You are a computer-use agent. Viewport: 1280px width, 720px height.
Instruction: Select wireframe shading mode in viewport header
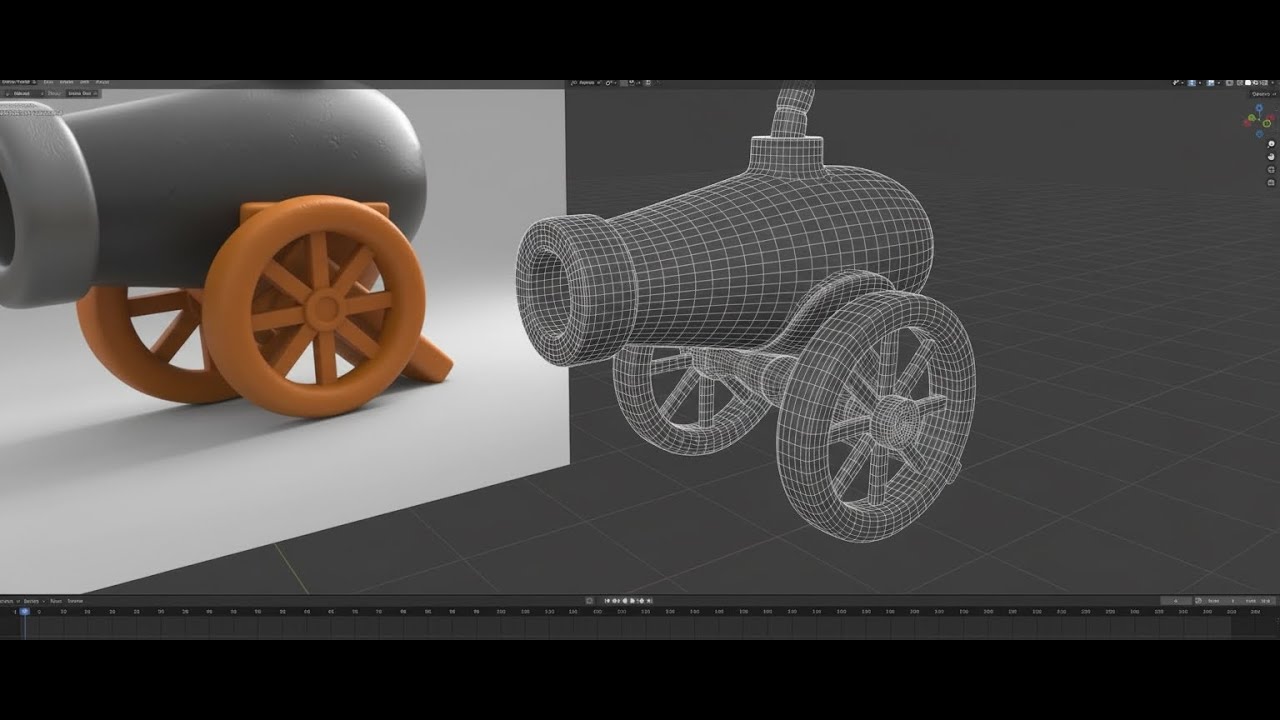click(x=1239, y=83)
